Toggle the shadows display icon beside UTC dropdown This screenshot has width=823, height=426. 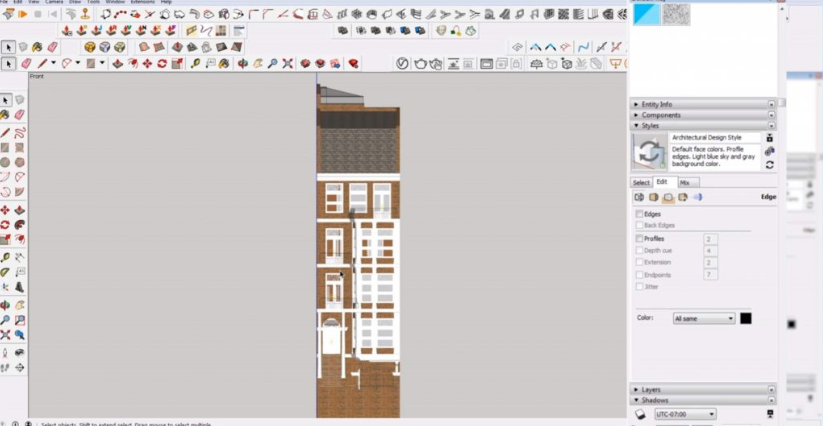tap(640, 414)
